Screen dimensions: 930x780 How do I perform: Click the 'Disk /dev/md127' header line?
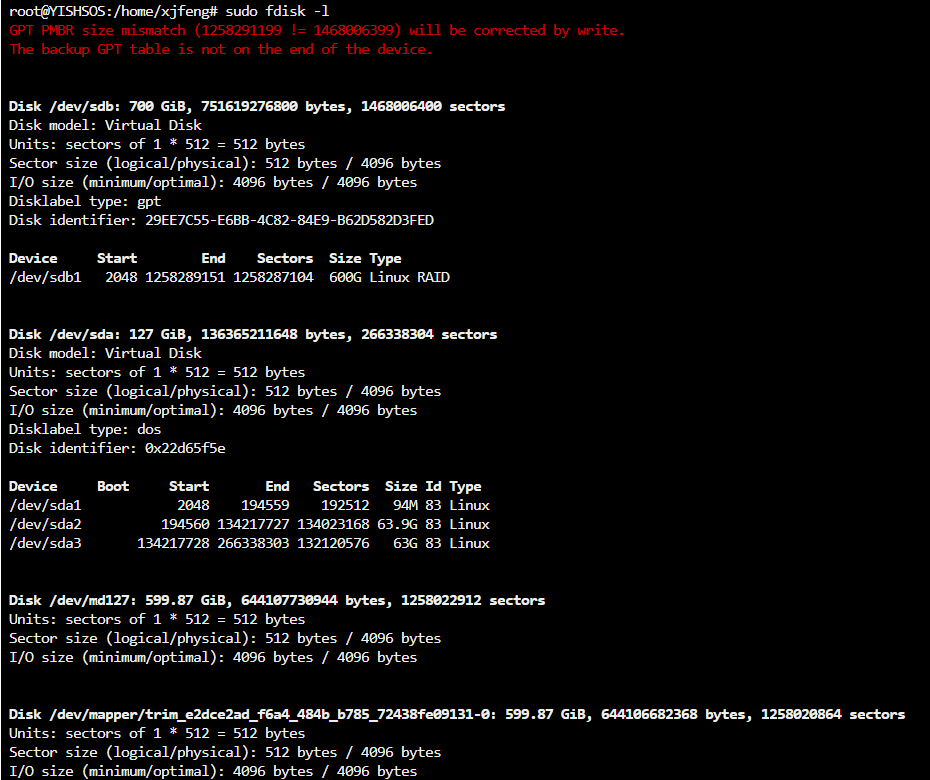point(276,601)
